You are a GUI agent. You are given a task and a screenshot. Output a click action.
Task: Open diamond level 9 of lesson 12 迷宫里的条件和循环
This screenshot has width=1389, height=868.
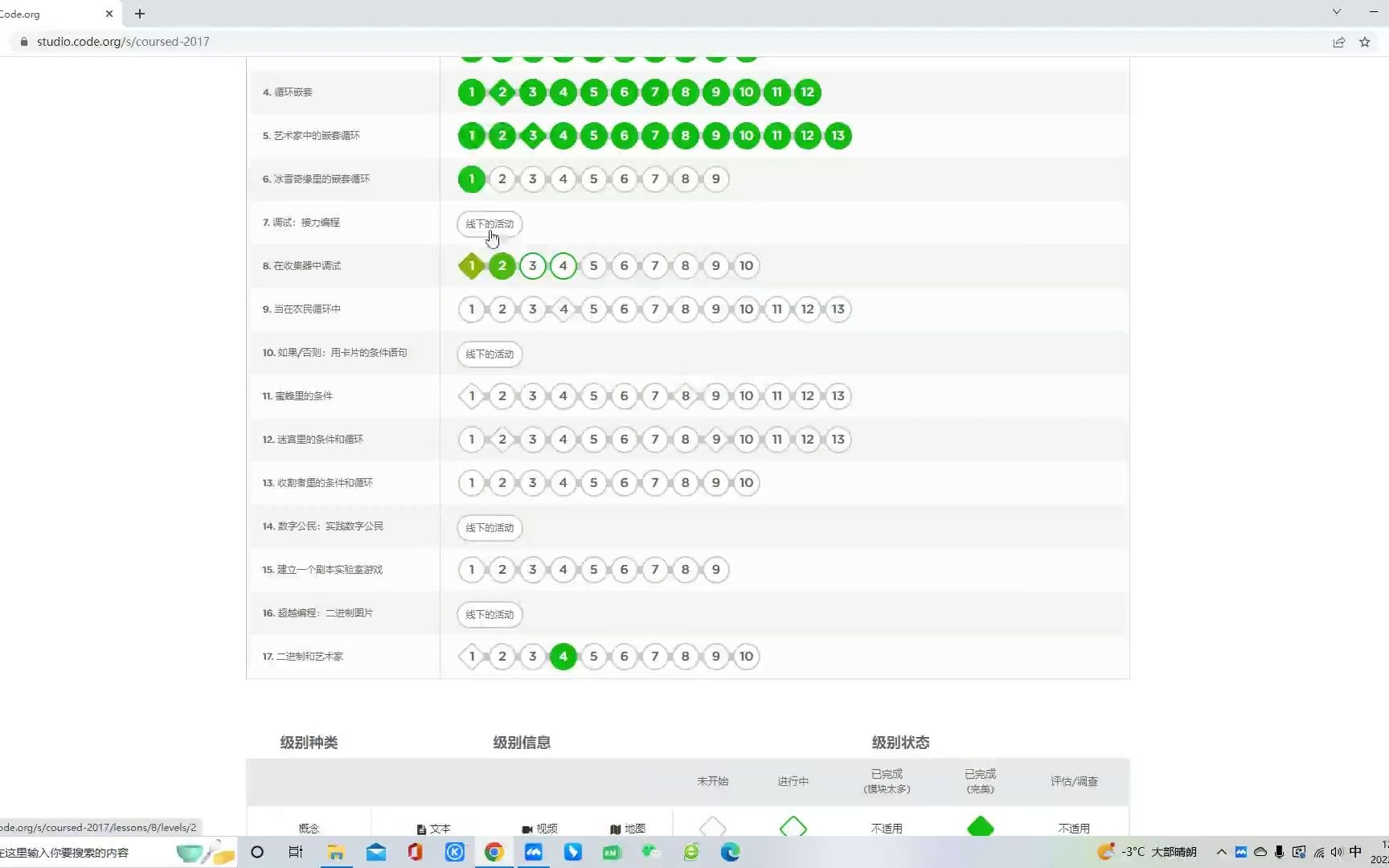(716, 440)
